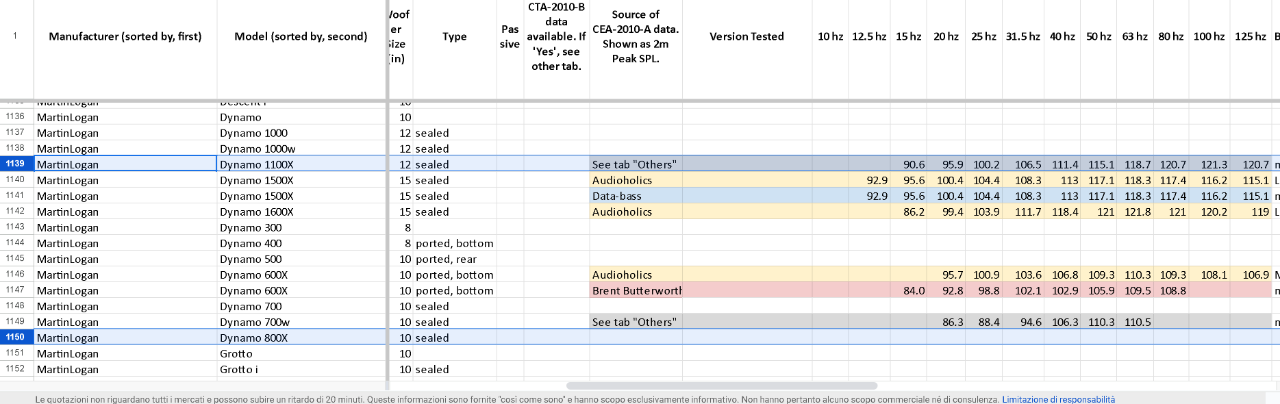Select row number 1142
1280x404 pixels.
[16, 211]
